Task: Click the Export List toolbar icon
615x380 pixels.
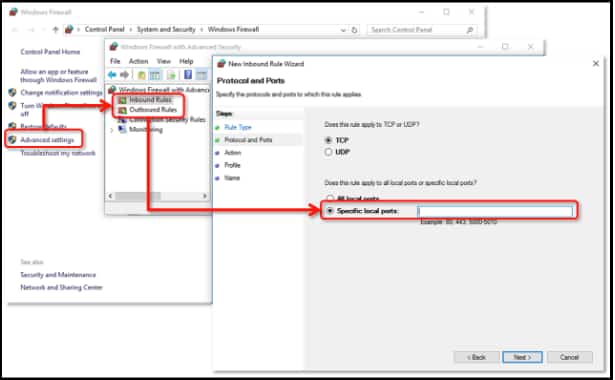Action: (171, 75)
